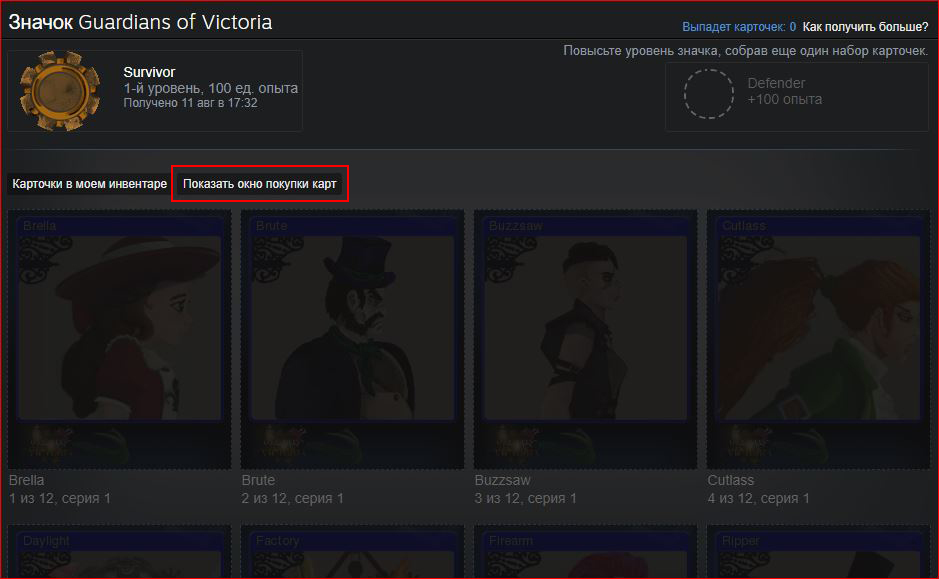Viewport: 939px width, 579px height.
Task: Click the empty Defender badge placeholder circle
Action: [x=708, y=94]
